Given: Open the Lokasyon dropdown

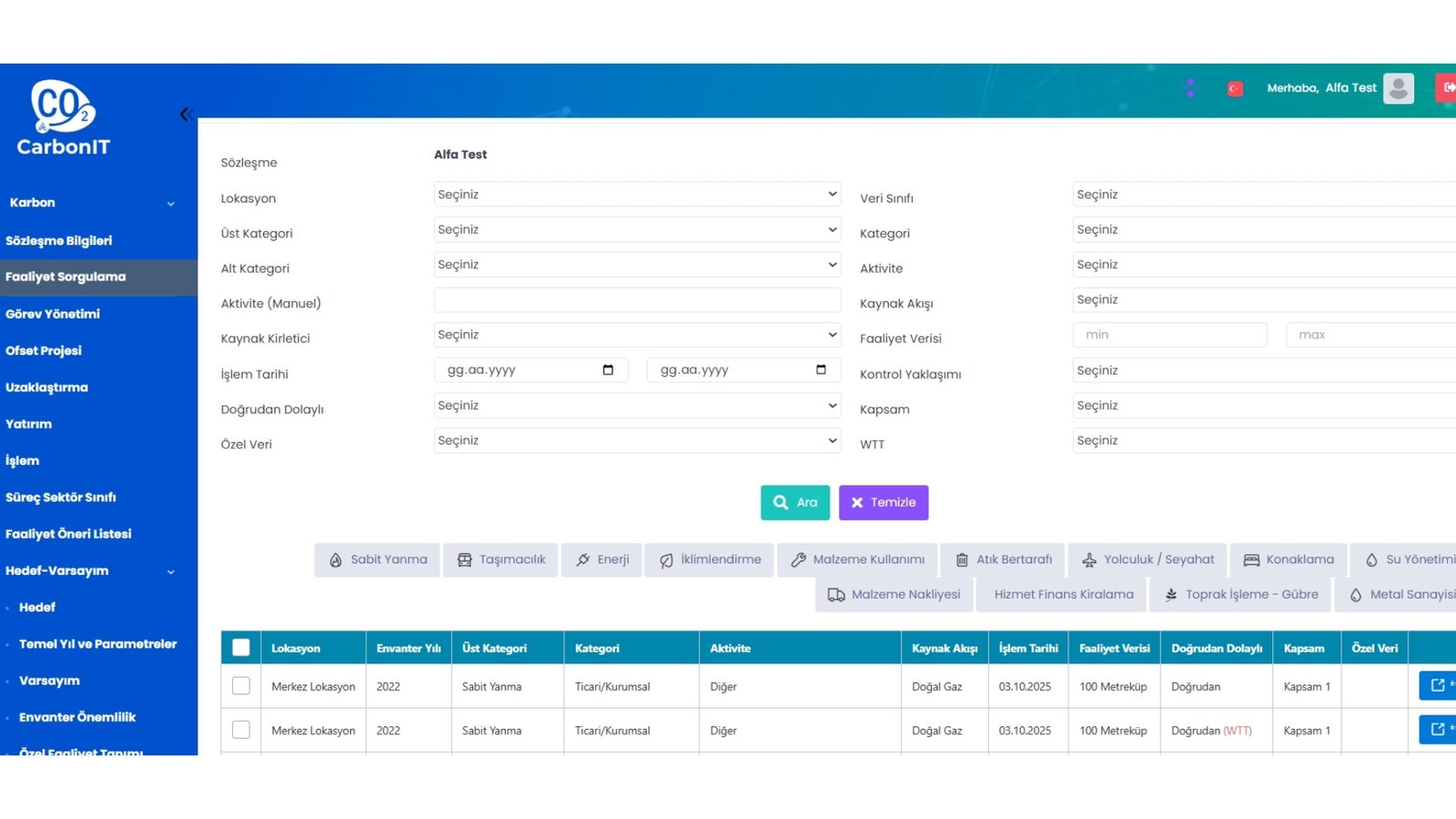Looking at the screenshot, I should [637, 195].
